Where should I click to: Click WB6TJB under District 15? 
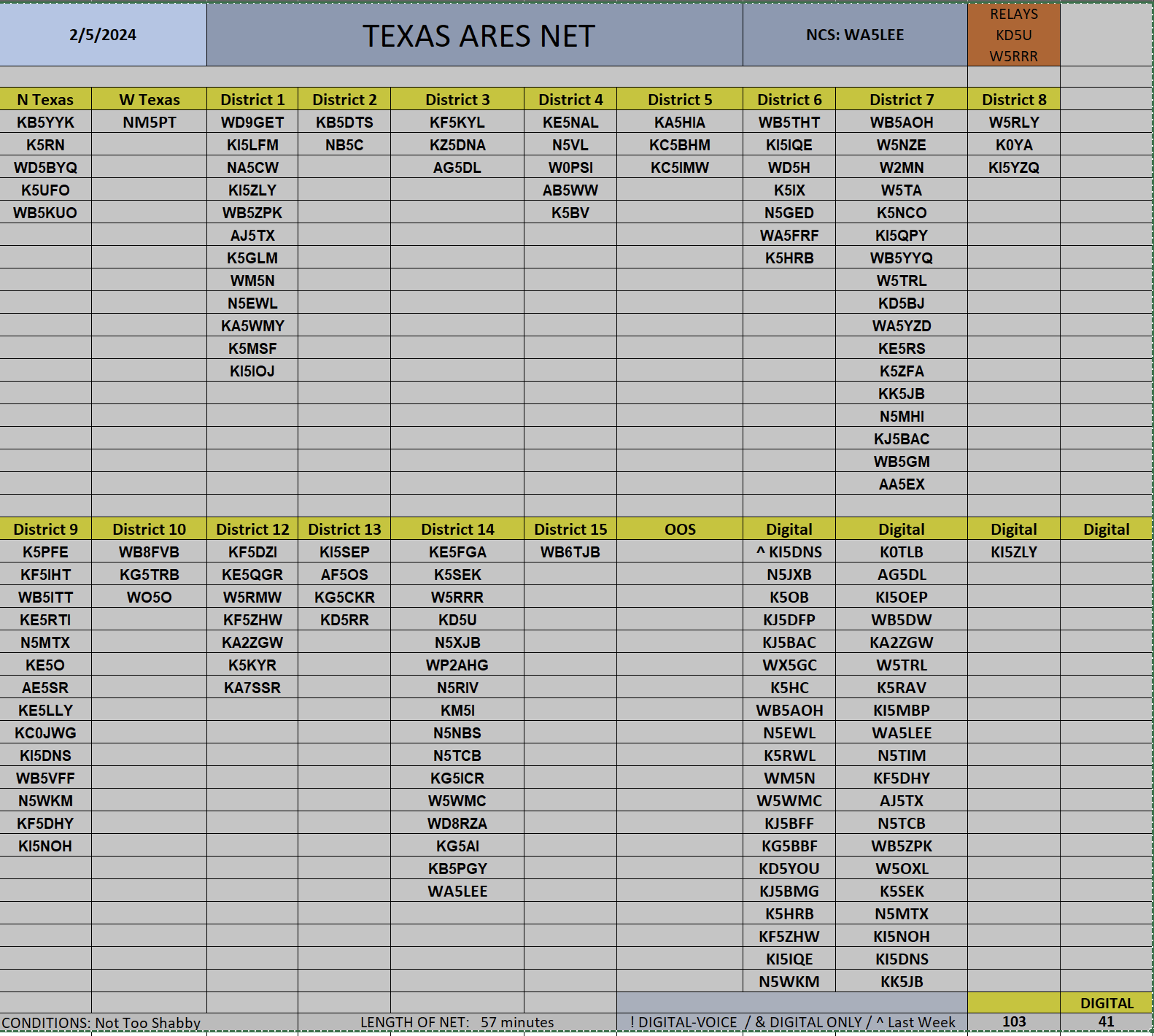pyautogui.click(x=570, y=552)
